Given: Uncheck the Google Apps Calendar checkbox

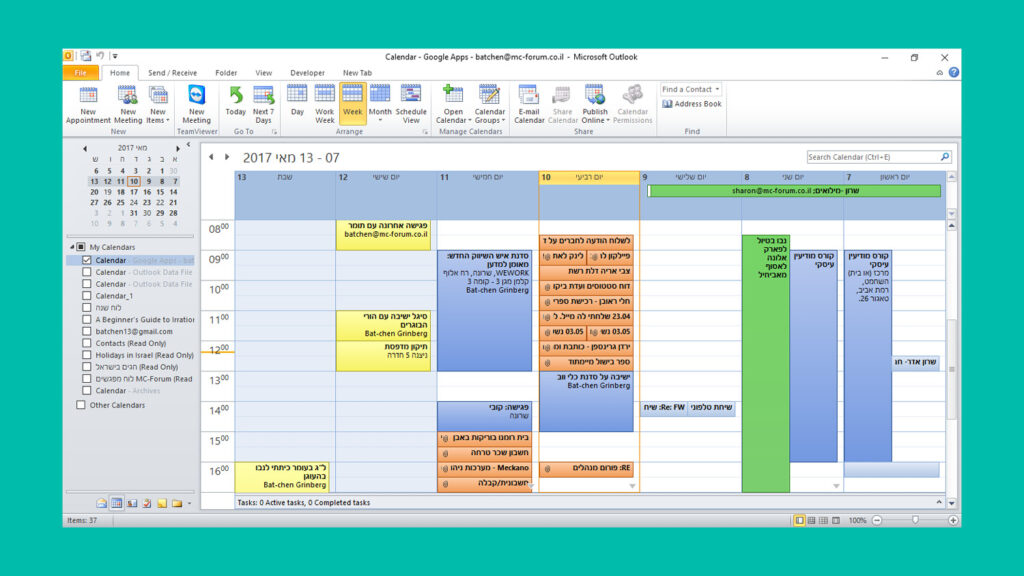Looking at the screenshot, I should point(87,260).
